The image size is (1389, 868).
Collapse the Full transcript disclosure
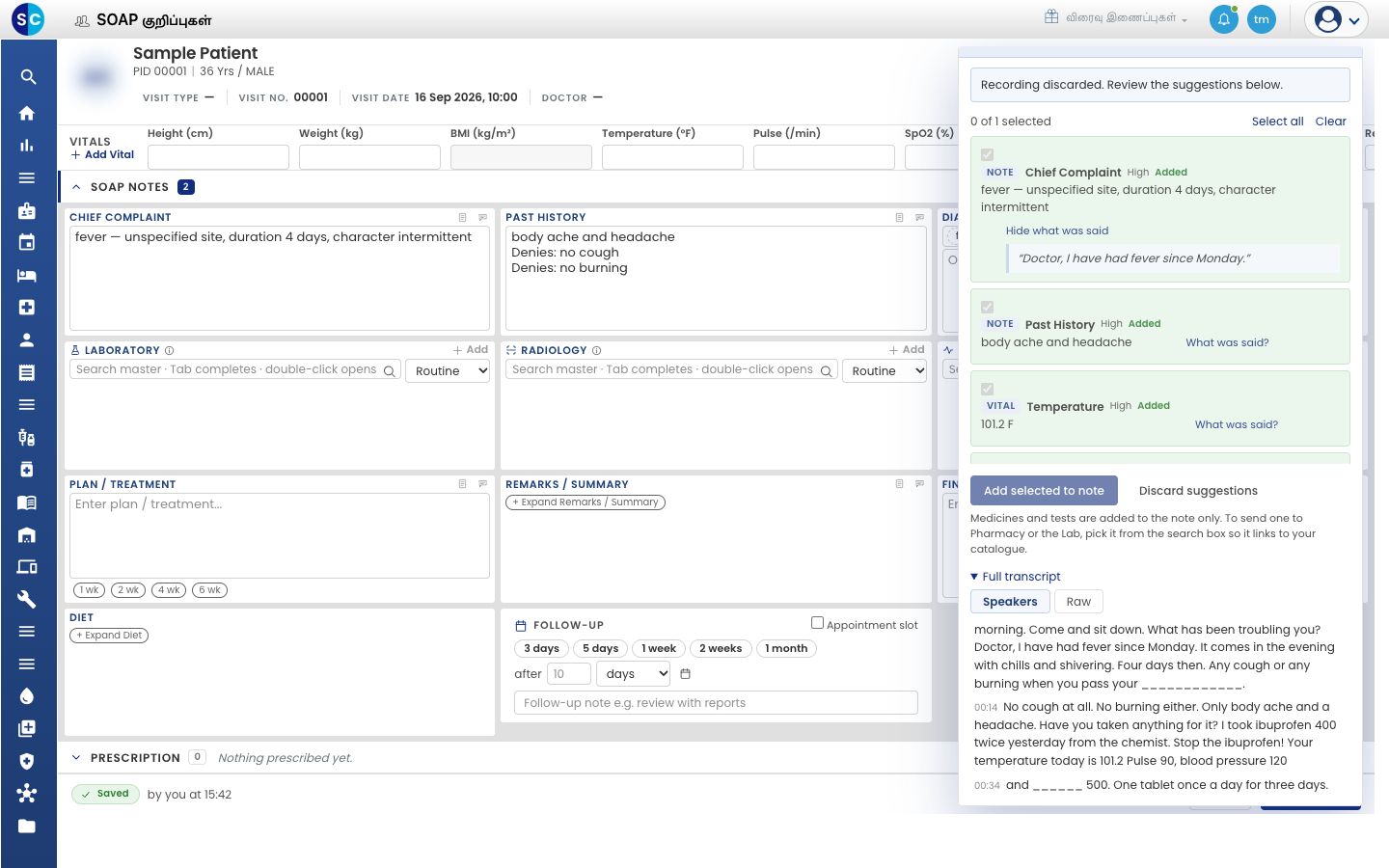[x=1016, y=577]
